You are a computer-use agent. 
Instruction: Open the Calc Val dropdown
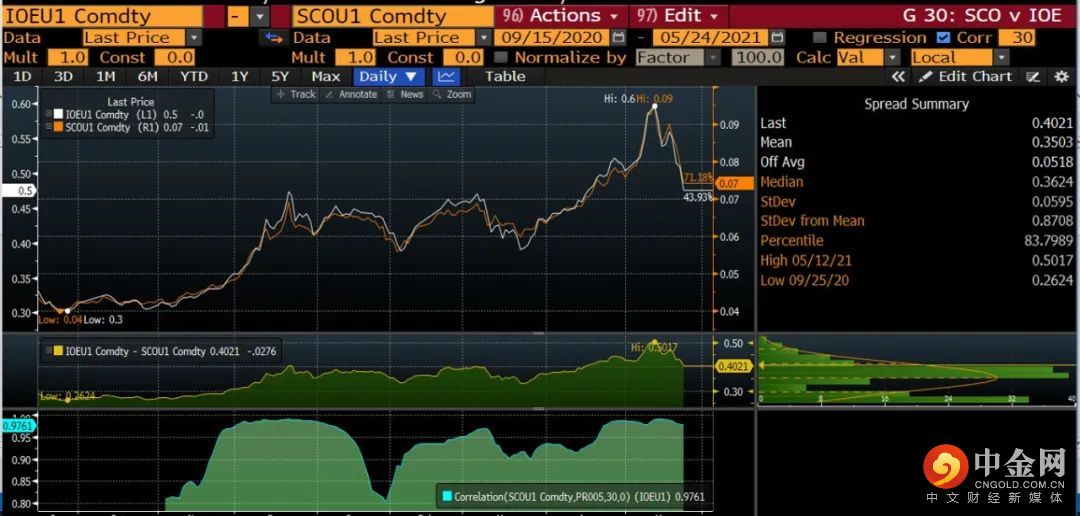pyautogui.click(x=893, y=58)
